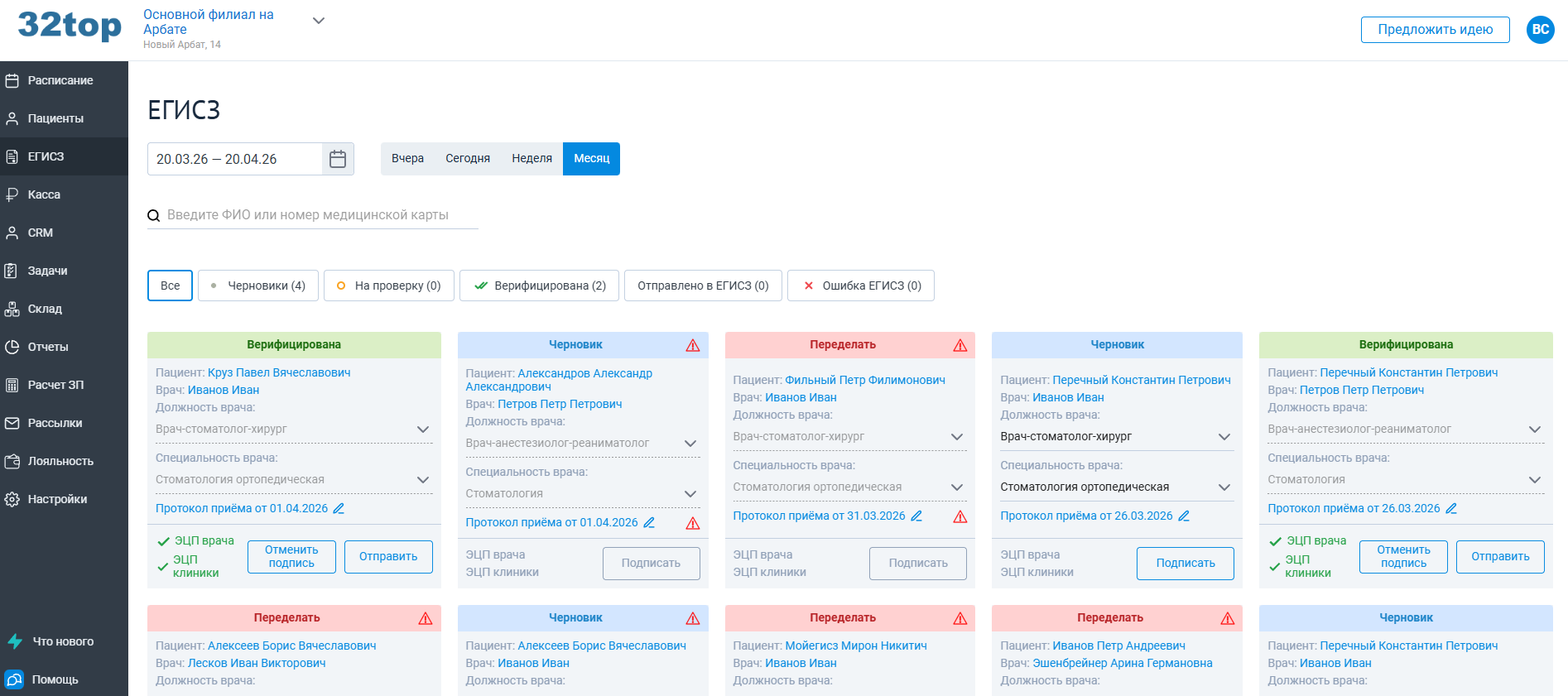Select the Ошибка ЕГИСЗ (0) filter
This screenshot has height=696, width=1568.
860,286
